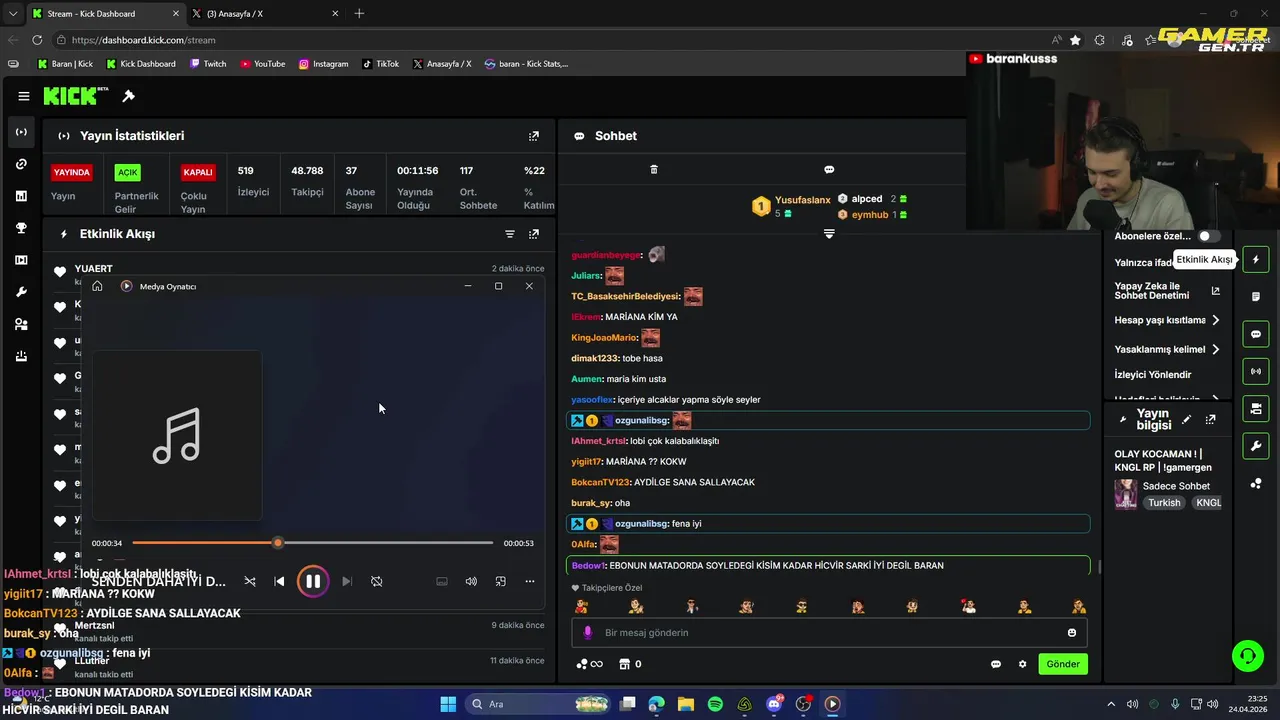Toggle shuffle in Medya Oynatıcı
Image resolution: width=1280 pixels, height=720 pixels.
click(250, 581)
